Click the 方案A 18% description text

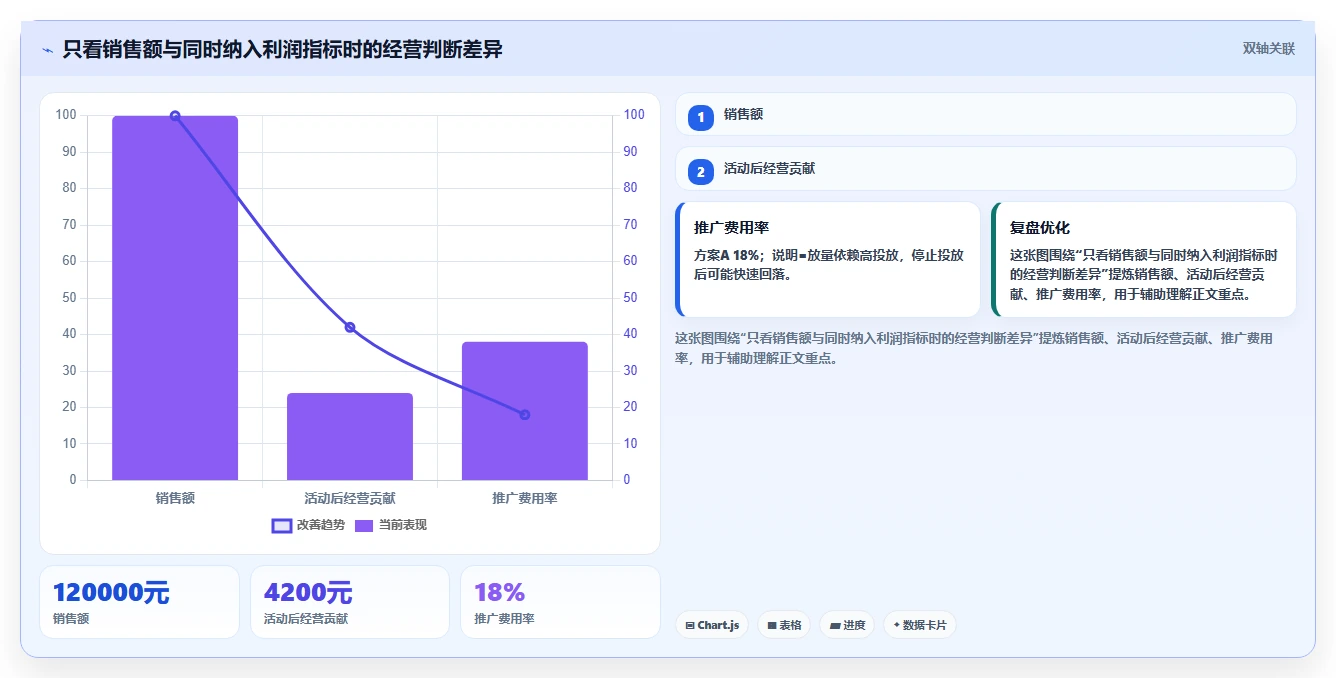point(829,265)
